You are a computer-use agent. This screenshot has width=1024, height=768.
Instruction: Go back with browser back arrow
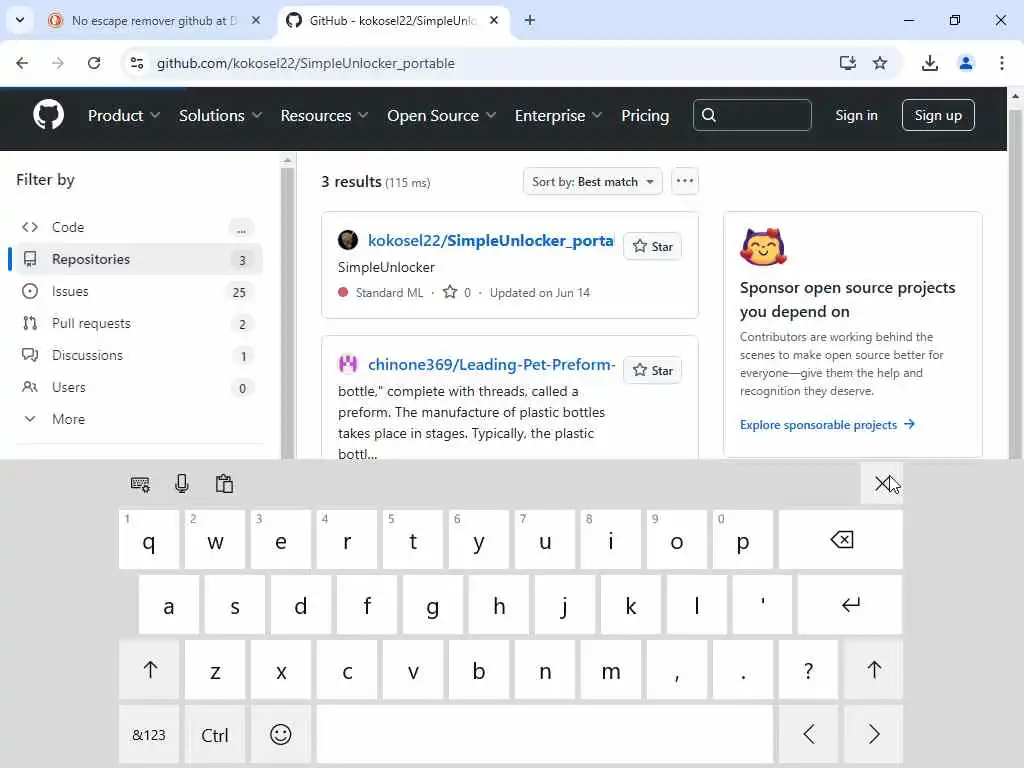(22, 63)
